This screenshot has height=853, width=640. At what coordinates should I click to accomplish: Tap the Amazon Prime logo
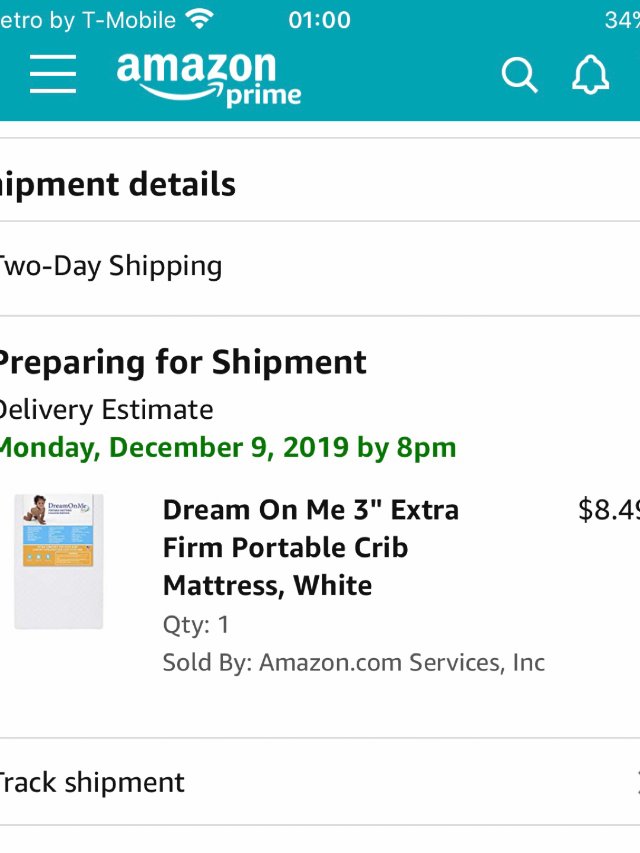(208, 78)
